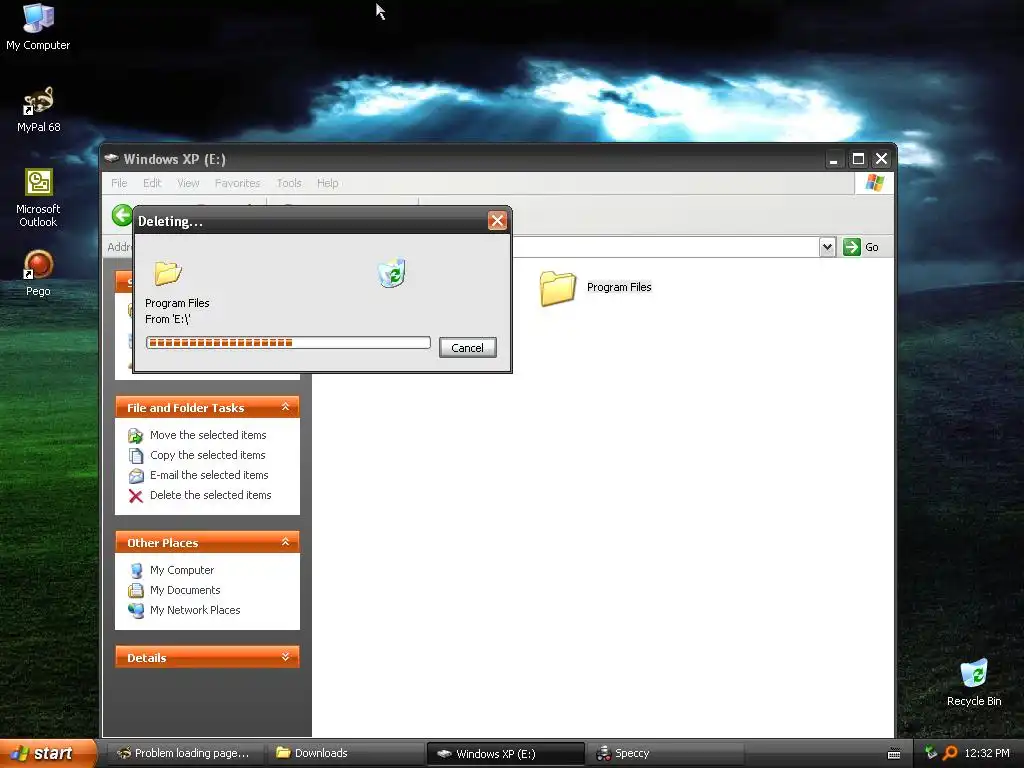This screenshot has height=768, width=1024.
Task: Collapse the Other Places panel
Action: [285, 542]
